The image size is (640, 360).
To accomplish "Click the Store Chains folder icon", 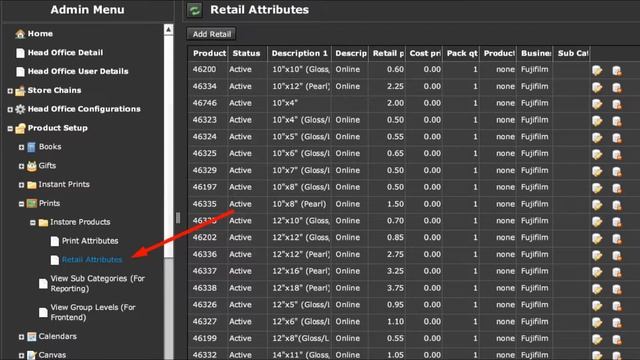I will (20, 91).
